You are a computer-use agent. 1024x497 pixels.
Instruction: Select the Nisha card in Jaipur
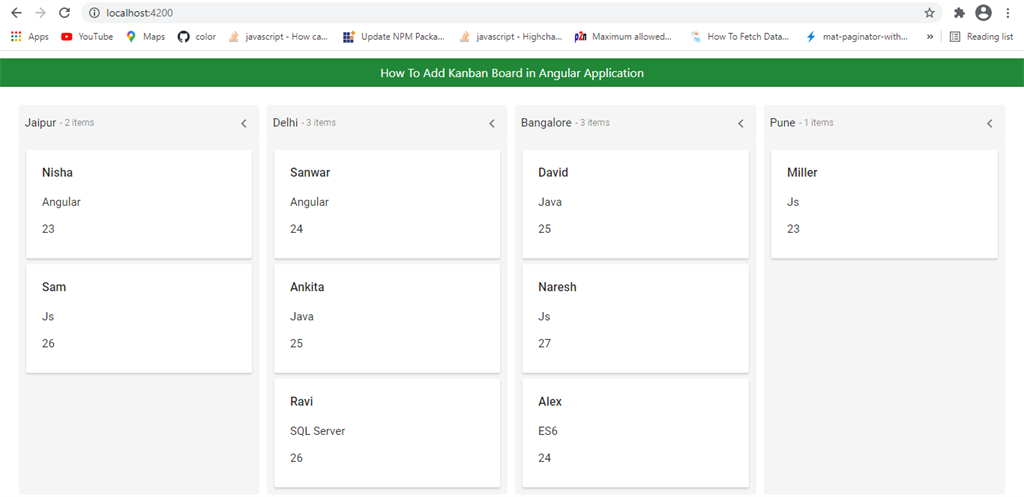(x=139, y=204)
